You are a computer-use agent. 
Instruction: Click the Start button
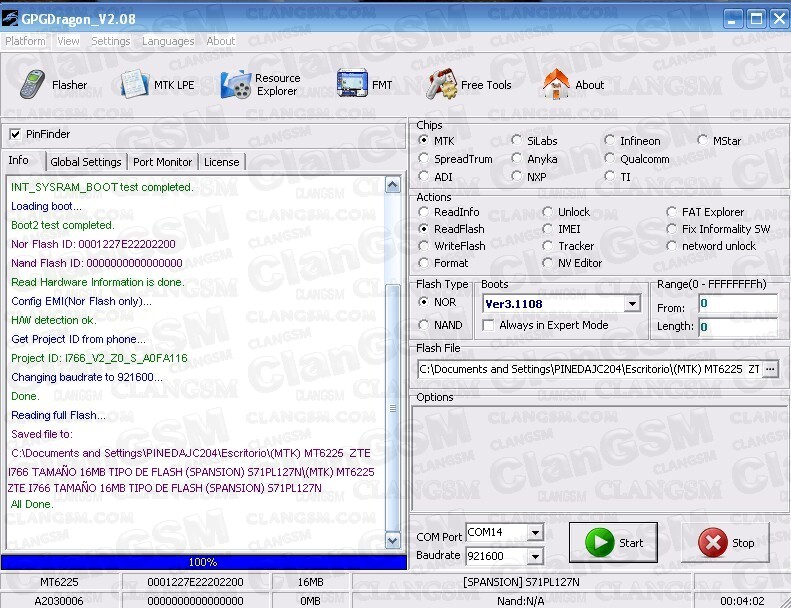click(x=613, y=542)
